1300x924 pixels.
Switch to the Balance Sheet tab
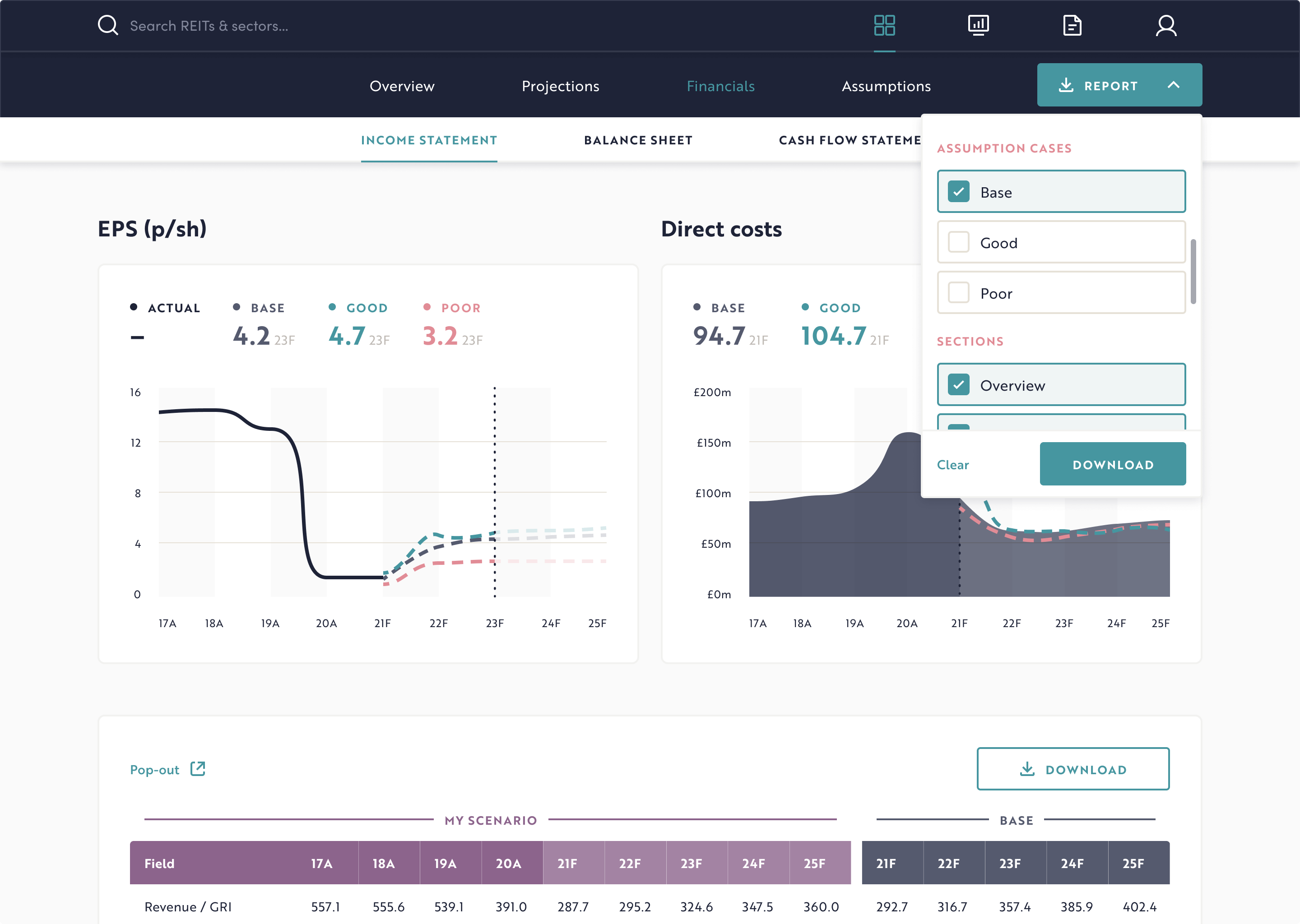coord(637,140)
